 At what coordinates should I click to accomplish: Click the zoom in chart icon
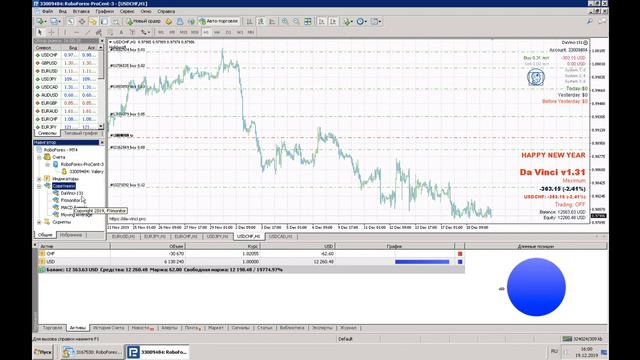tap(284, 21)
